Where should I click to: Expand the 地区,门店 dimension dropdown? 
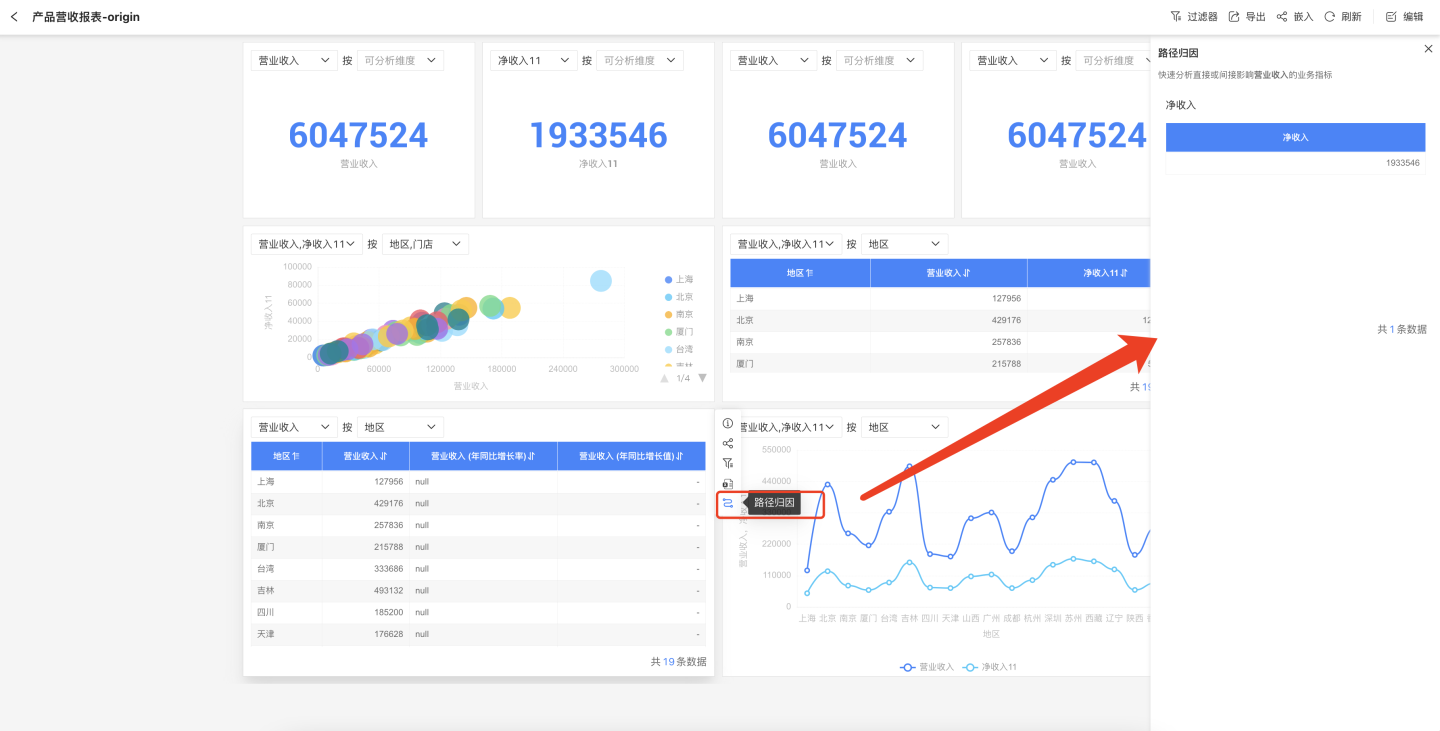pos(425,244)
